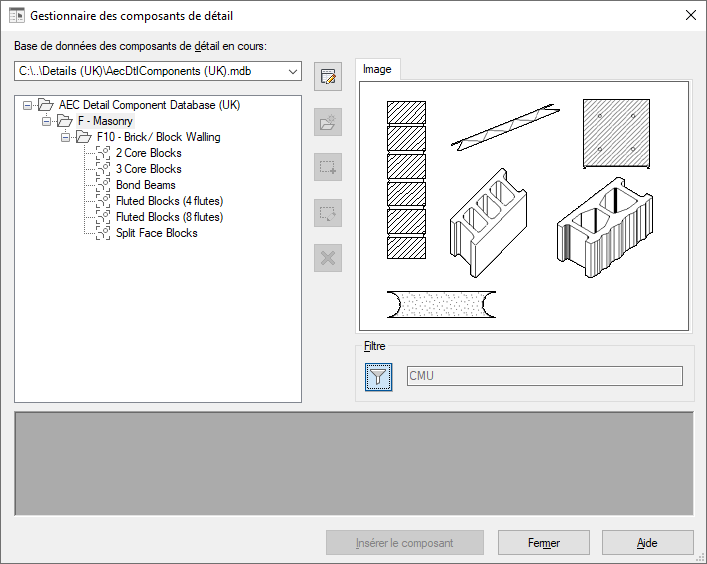The image size is (707, 564).
Task: Click the dialog title bar icon
Action: tap(17, 16)
